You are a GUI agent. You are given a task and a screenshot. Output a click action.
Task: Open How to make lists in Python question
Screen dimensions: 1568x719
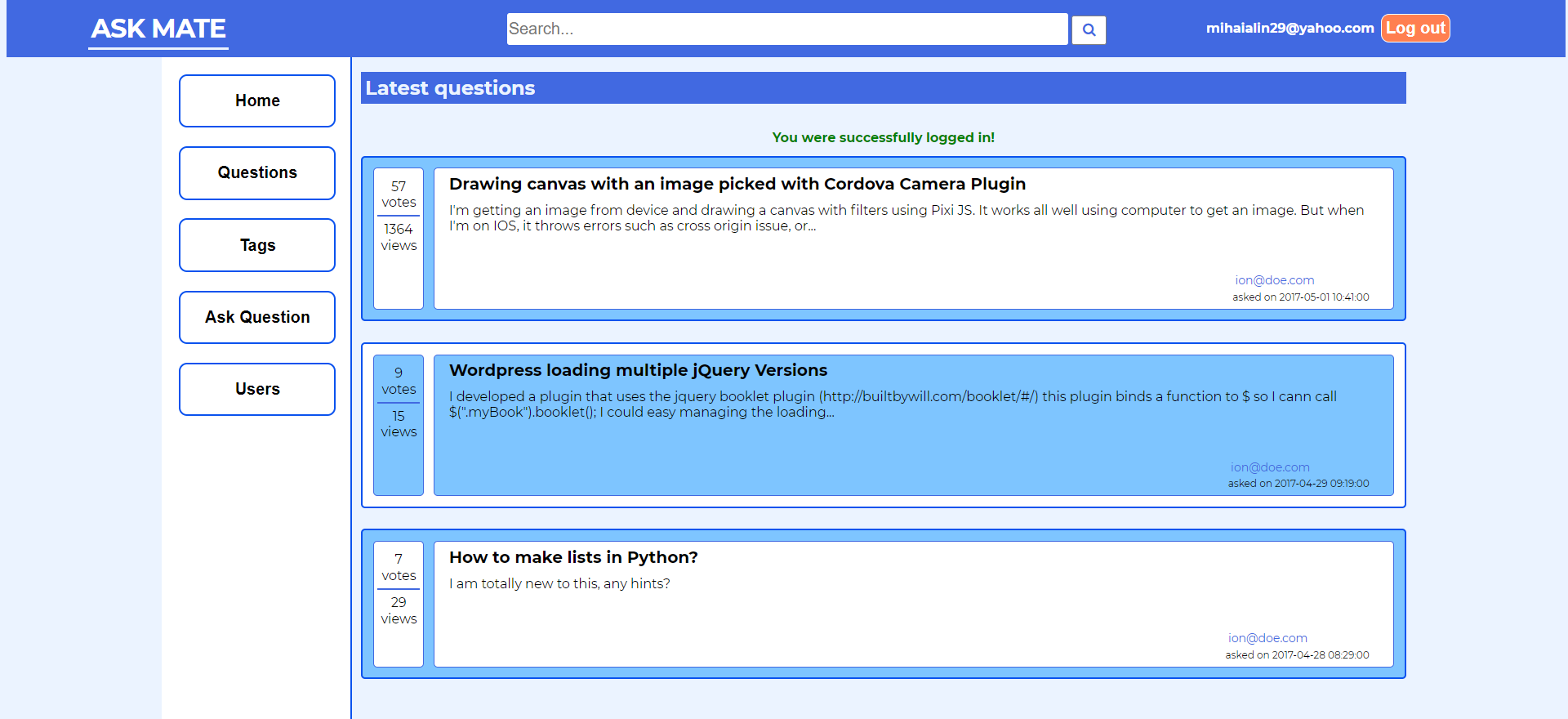(573, 557)
